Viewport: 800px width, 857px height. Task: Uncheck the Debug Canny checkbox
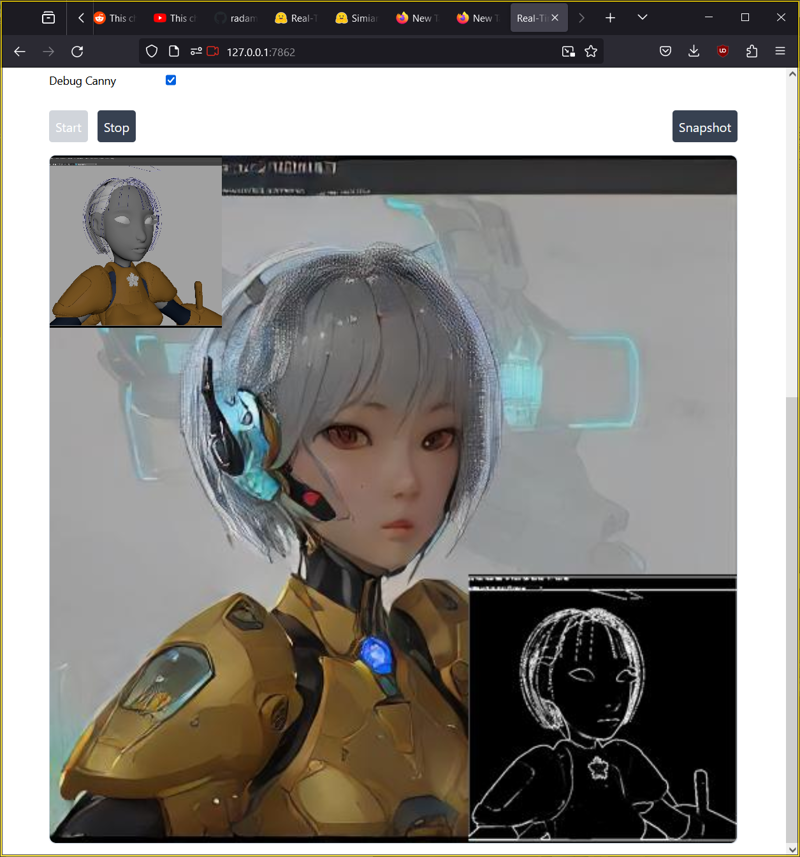(x=171, y=80)
